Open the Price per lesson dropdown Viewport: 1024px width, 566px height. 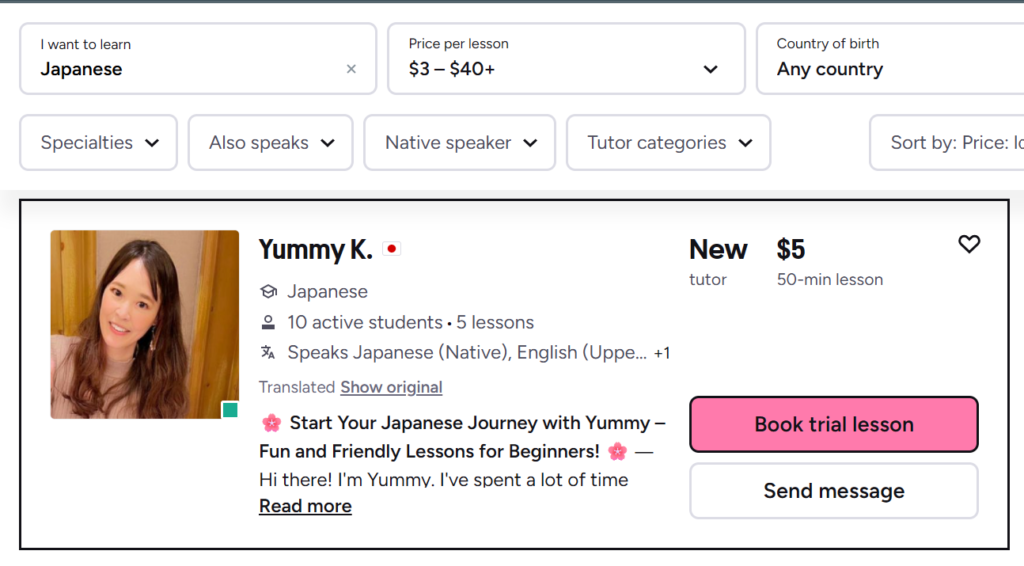[566, 59]
